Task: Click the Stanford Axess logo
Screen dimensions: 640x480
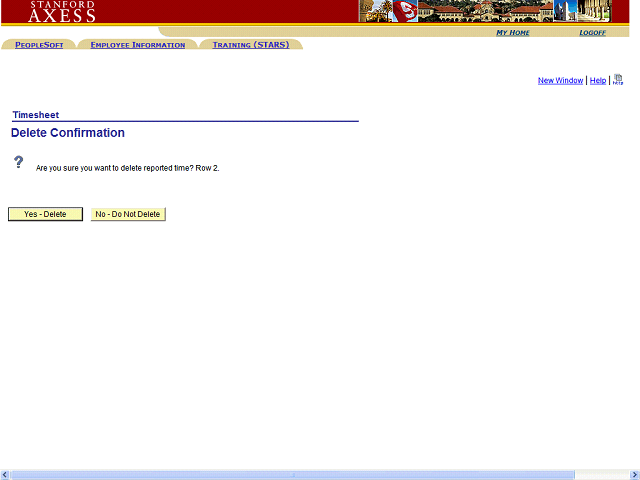Action: (x=62, y=11)
